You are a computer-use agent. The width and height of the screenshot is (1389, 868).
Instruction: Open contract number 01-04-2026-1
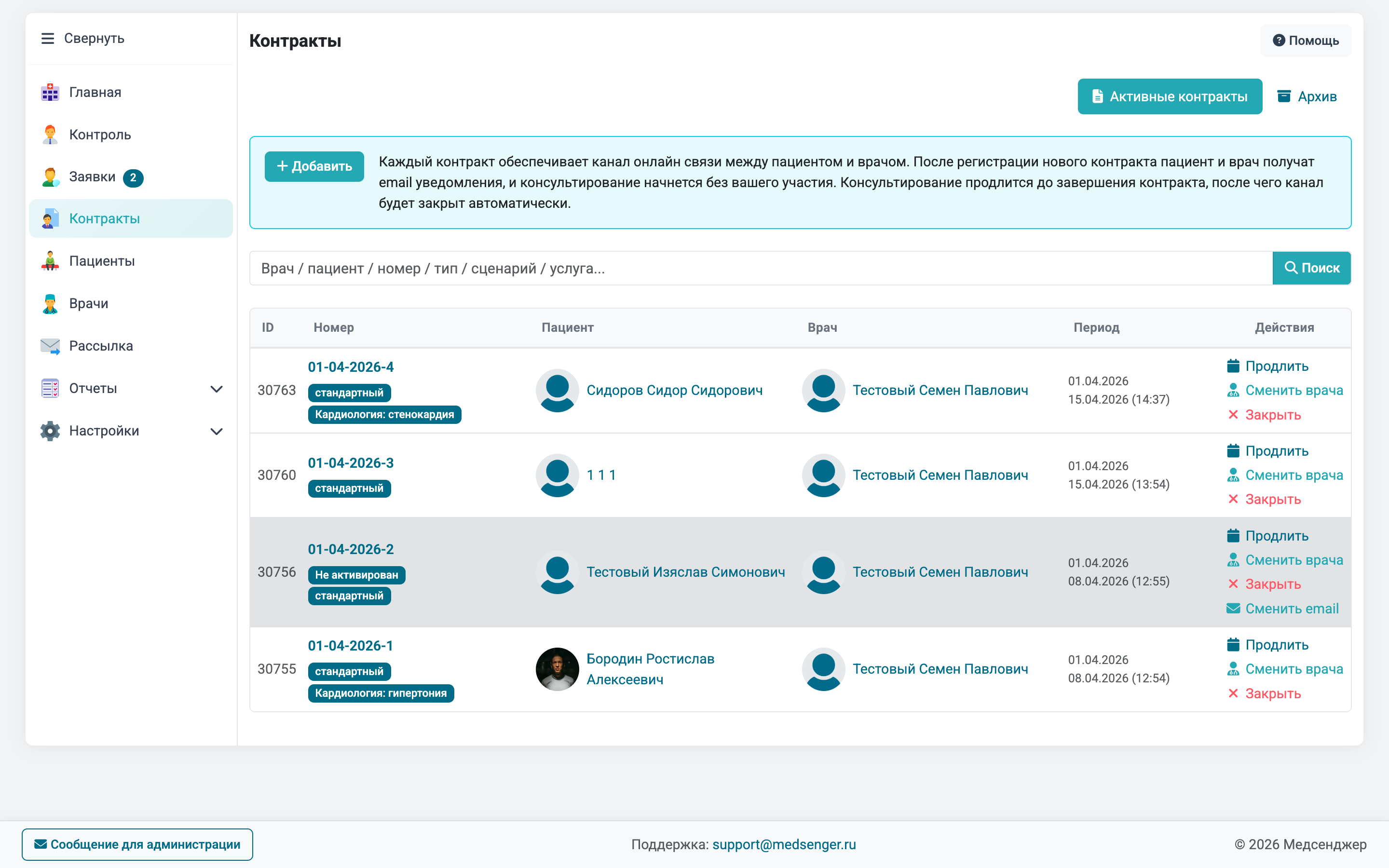click(x=351, y=646)
